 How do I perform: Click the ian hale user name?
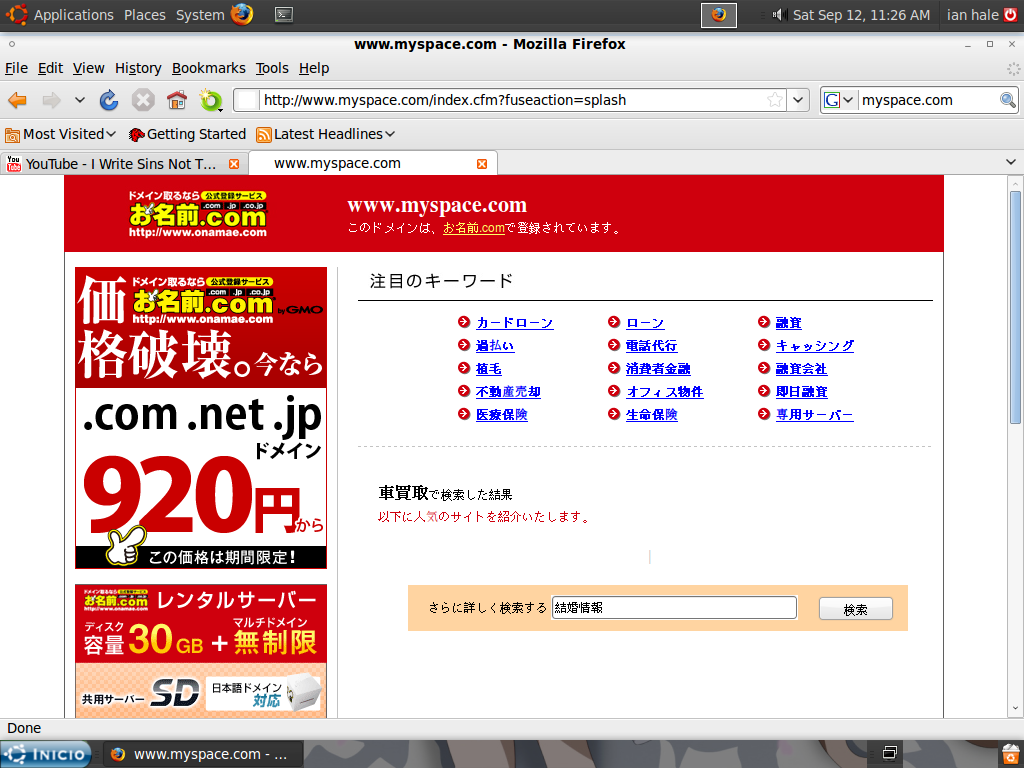pyautogui.click(x=972, y=15)
